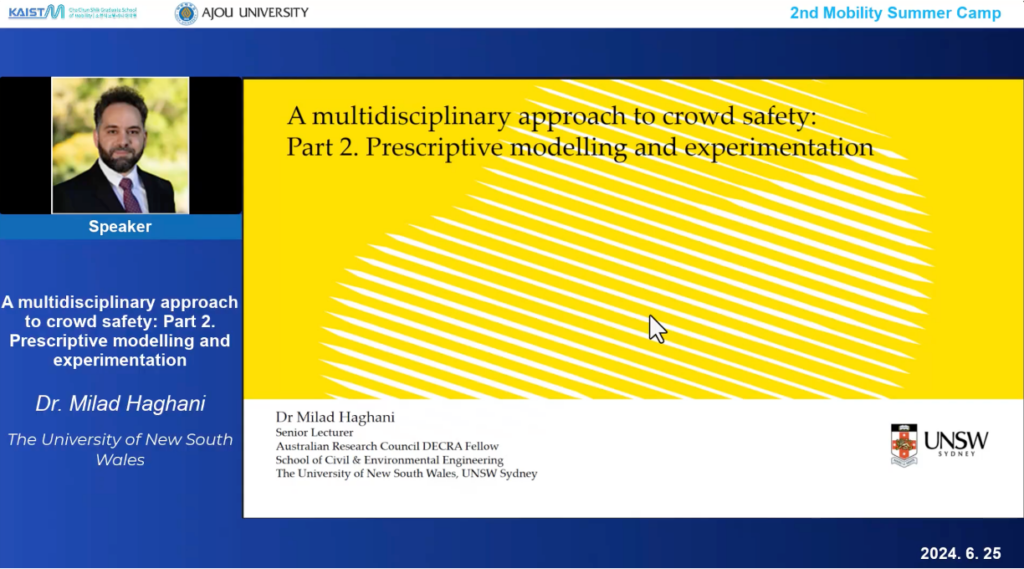This screenshot has width=1024, height=569.
Task: Click the KAIST logo in the header
Action: 36,12
